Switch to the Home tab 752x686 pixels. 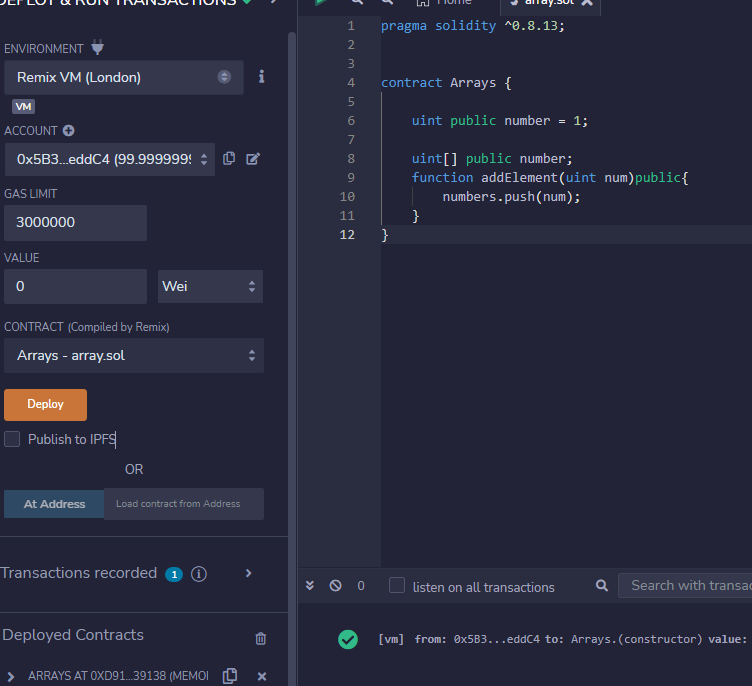pyautogui.click(x=445, y=3)
